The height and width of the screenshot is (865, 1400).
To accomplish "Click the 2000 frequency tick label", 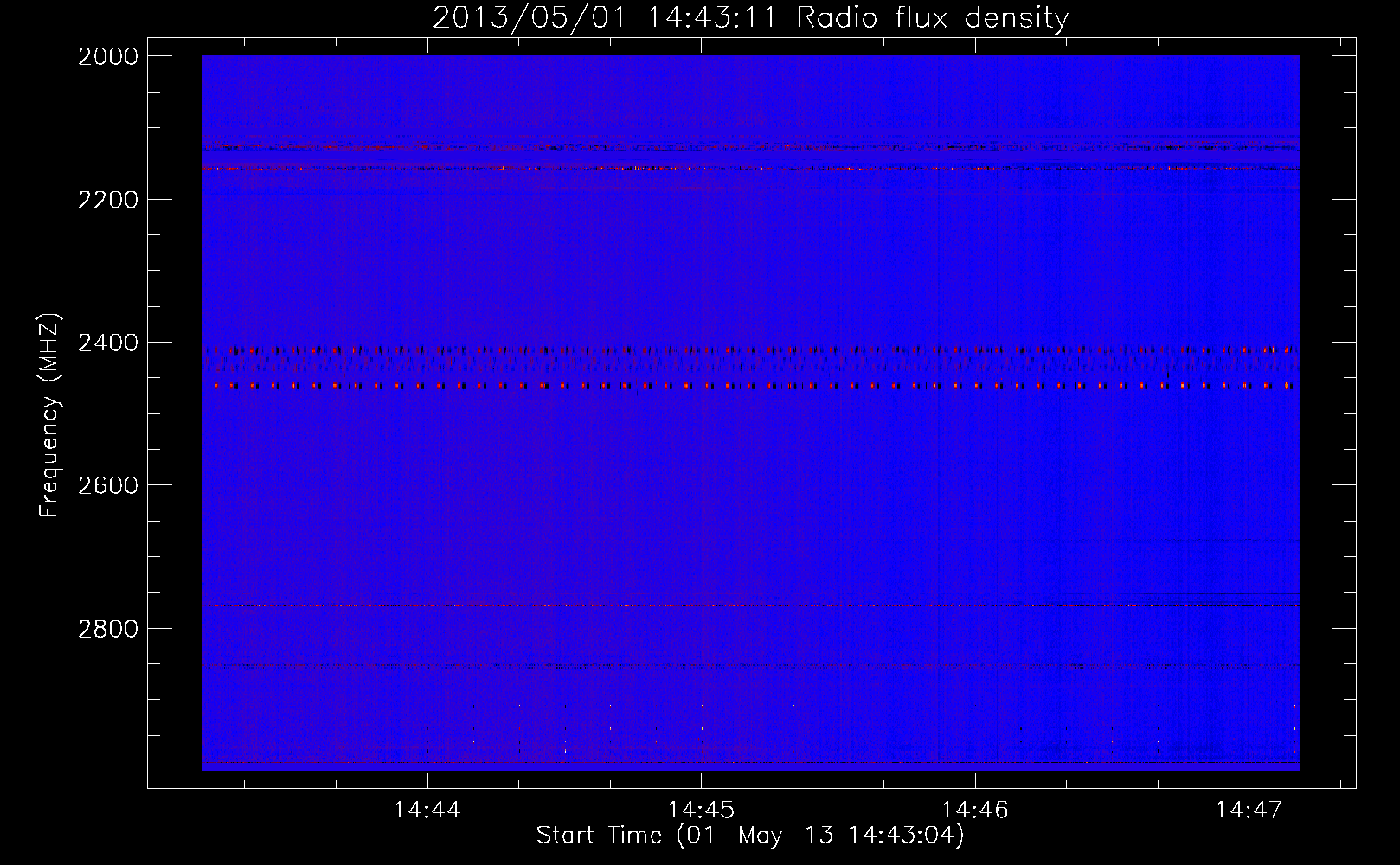I will point(107,56).
